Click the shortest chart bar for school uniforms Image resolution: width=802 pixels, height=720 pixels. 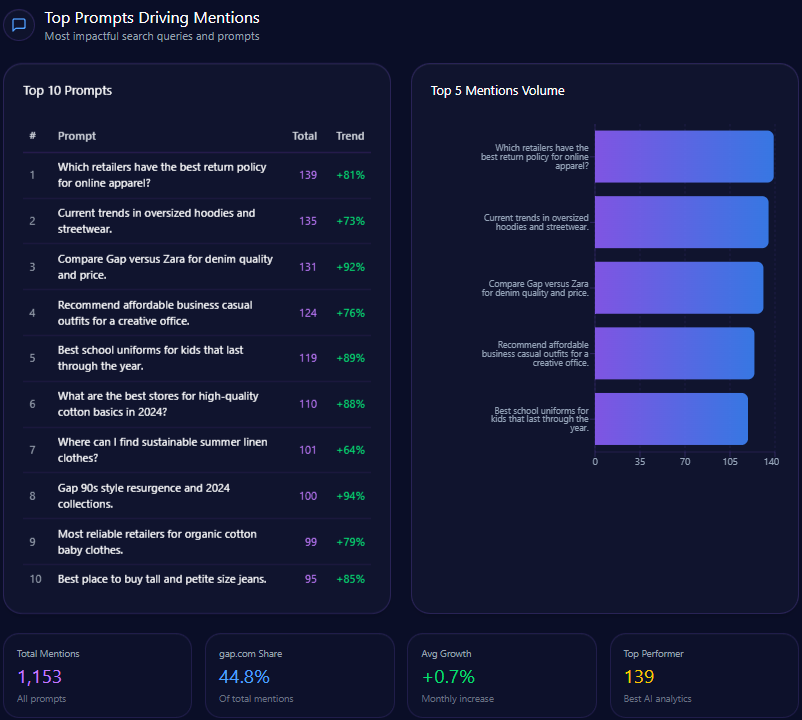671,419
